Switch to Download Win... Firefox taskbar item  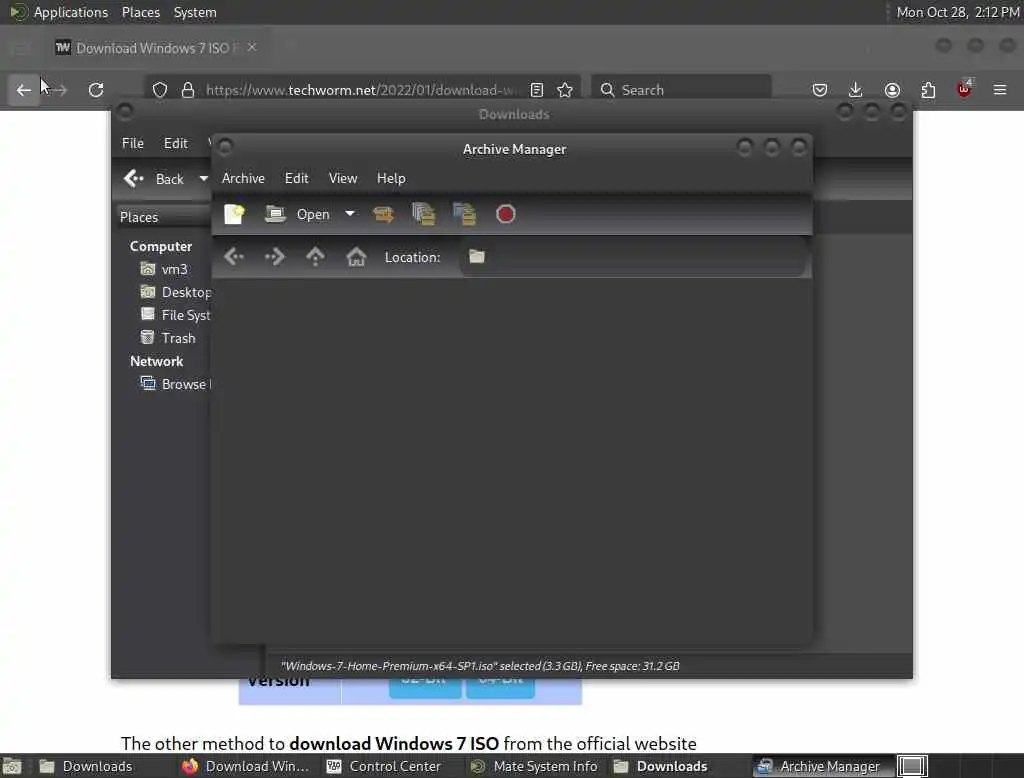[246, 766]
